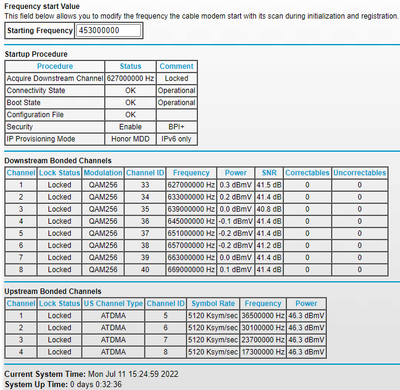The height and width of the screenshot is (390, 400).
Task: Click the upstream Power column header
Action: point(306,303)
